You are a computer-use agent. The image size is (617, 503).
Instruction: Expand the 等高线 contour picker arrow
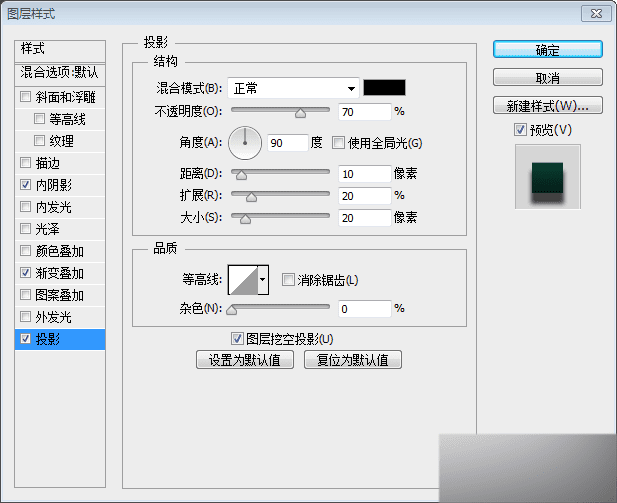[263, 280]
